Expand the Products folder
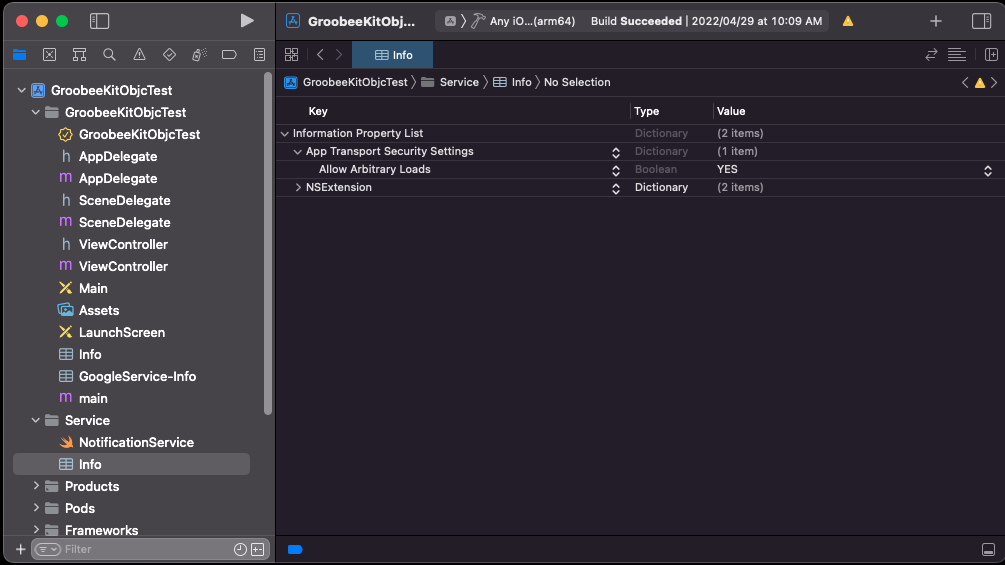The height and width of the screenshot is (565, 1005). pyautogui.click(x=36, y=486)
